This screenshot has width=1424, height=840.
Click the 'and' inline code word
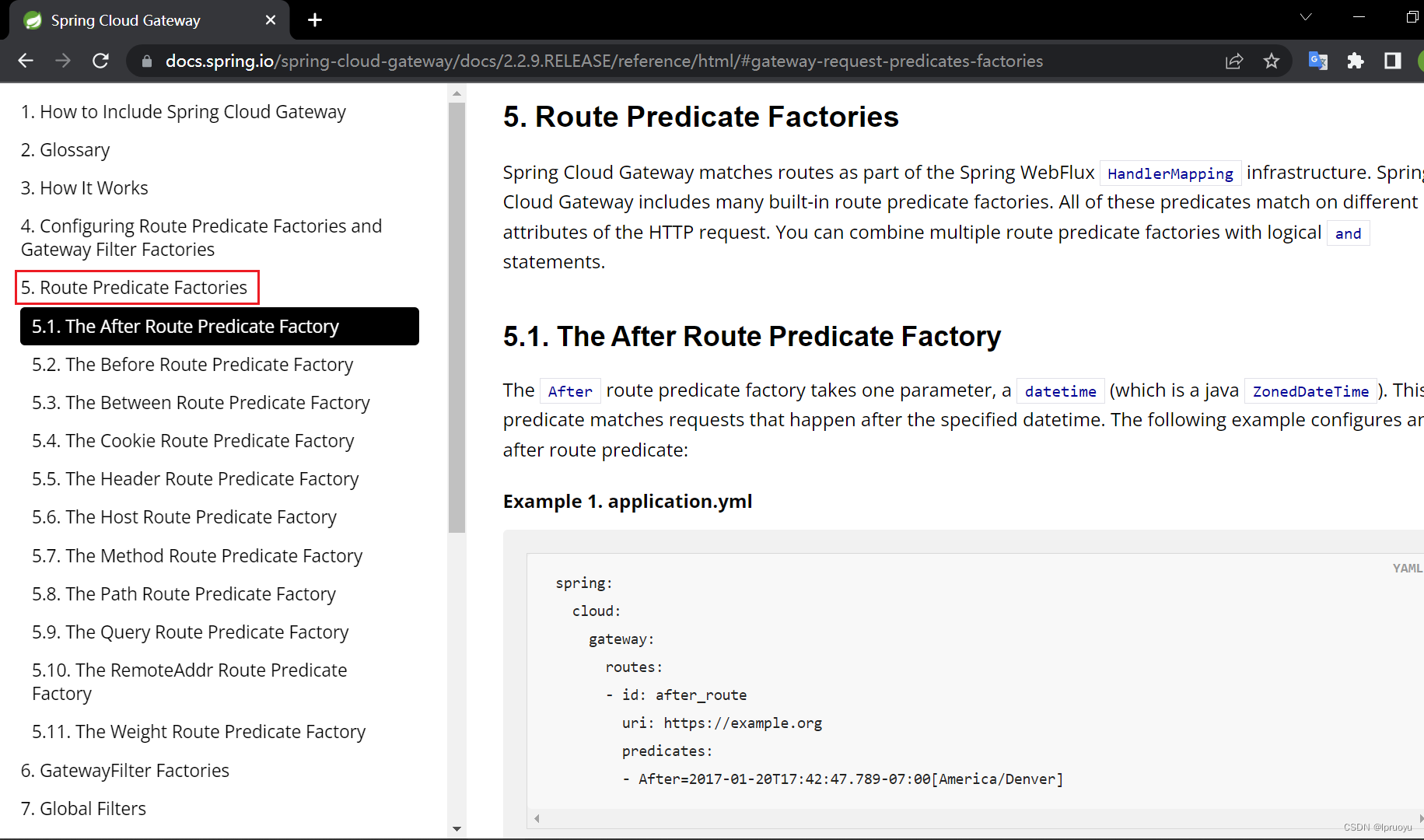(x=1348, y=233)
